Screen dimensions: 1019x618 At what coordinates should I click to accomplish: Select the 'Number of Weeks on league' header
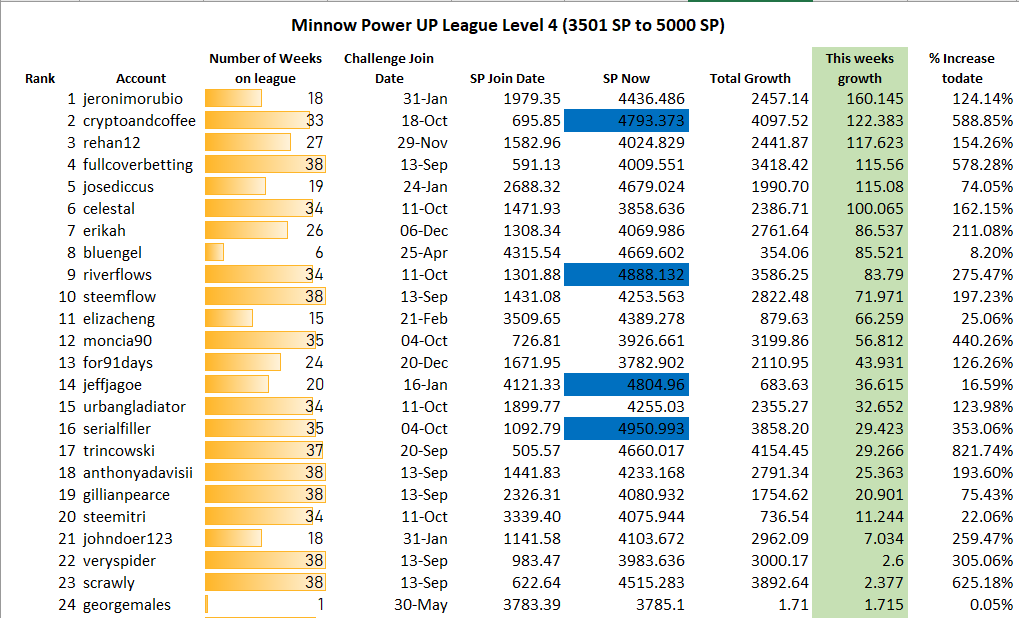pos(265,68)
